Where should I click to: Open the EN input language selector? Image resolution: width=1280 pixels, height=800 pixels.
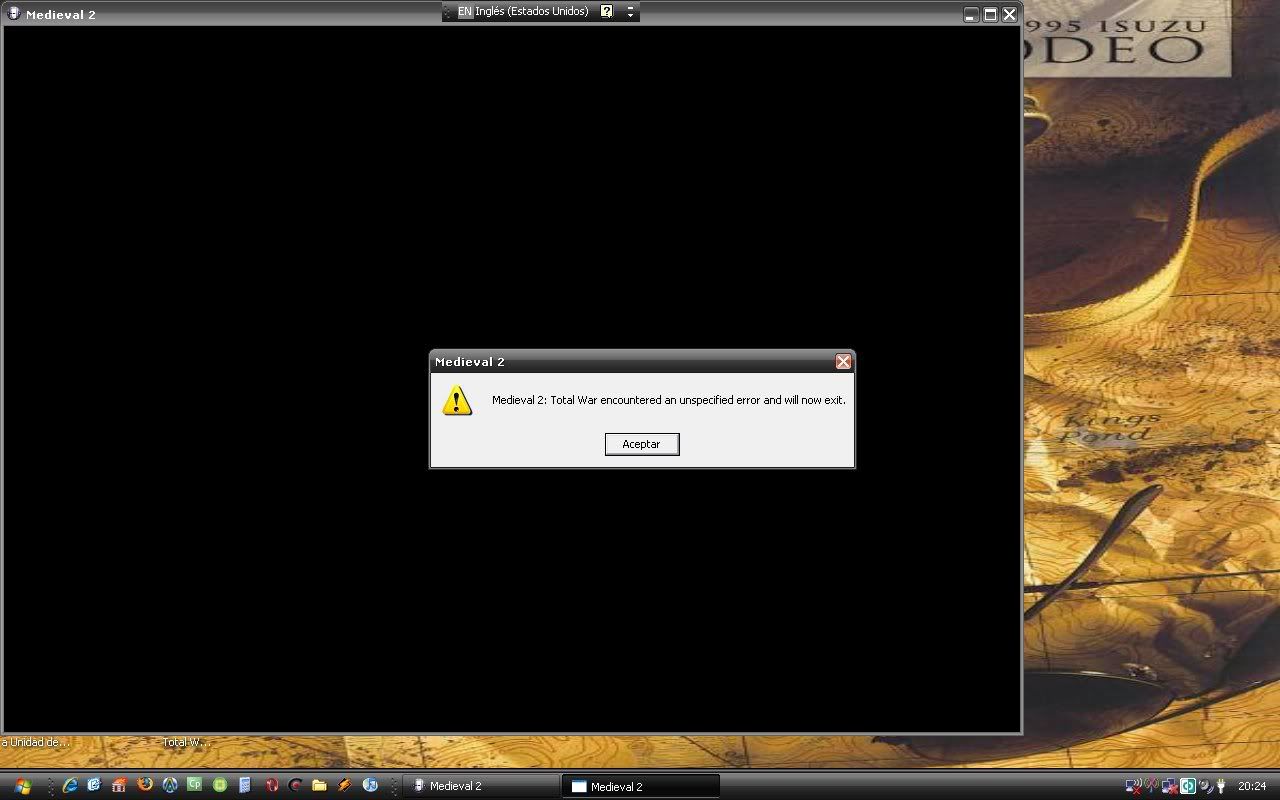(465, 12)
